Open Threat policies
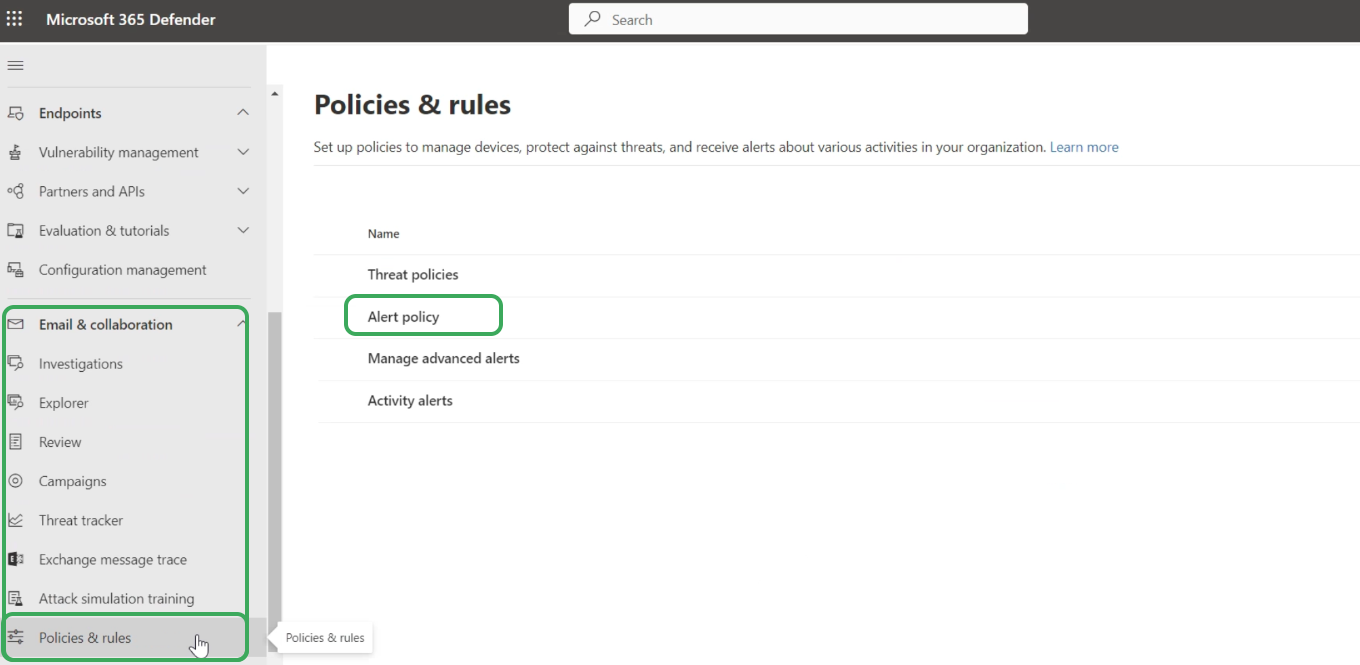Viewport: 1360px width, 665px height. pos(413,274)
